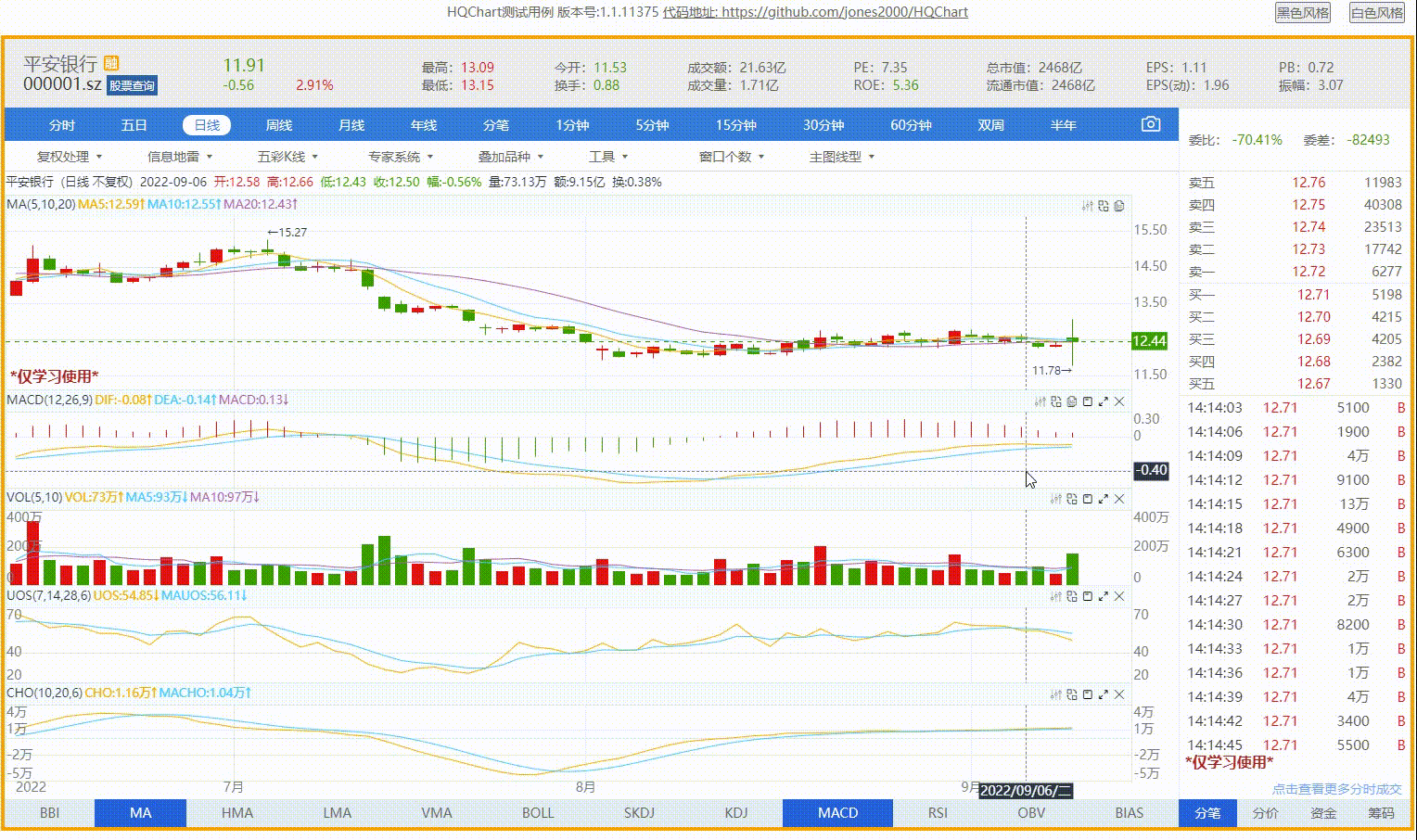Maximize the CHO indicator panel with arrows icon

[1104, 694]
